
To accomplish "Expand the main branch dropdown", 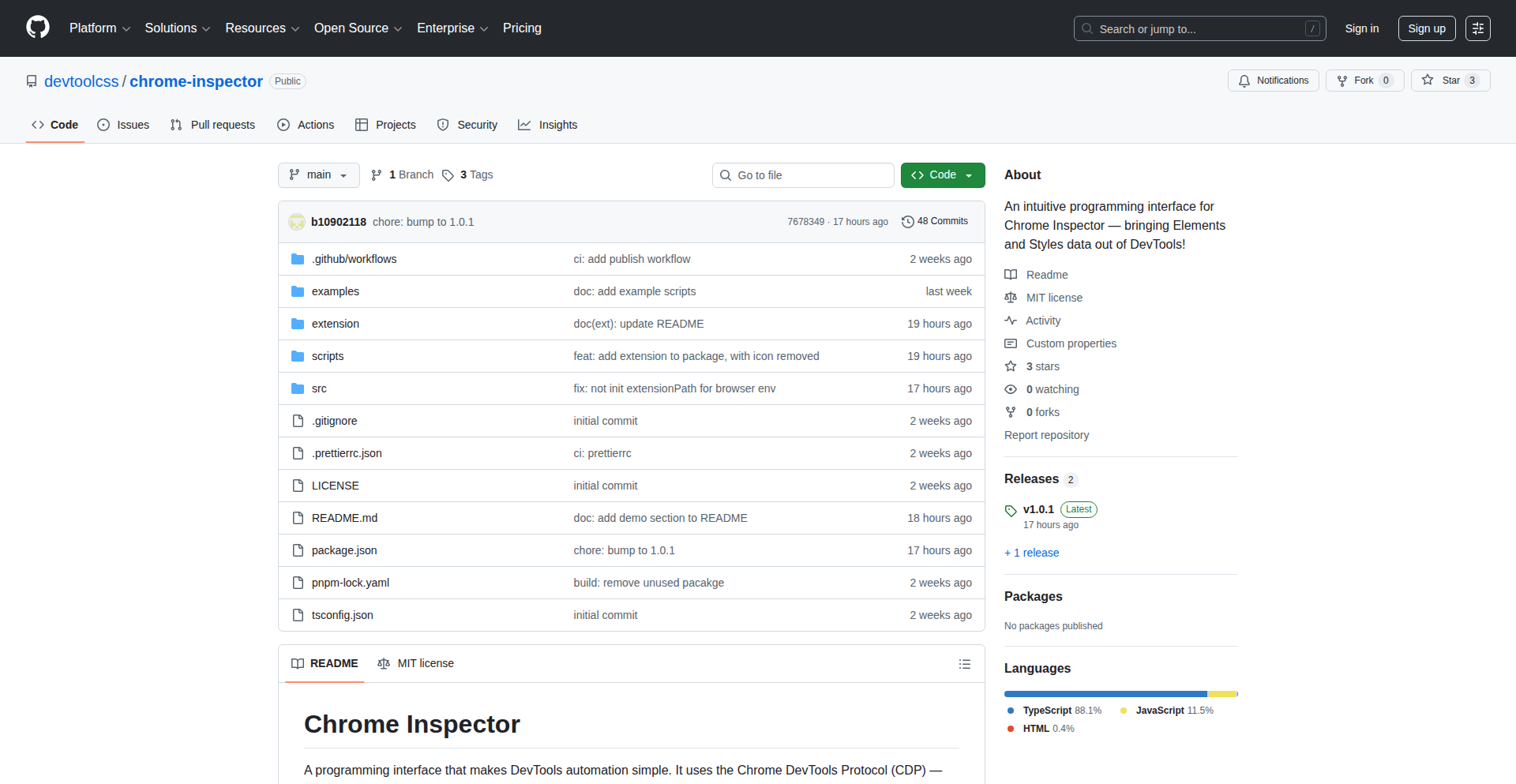I will [x=318, y=175].
